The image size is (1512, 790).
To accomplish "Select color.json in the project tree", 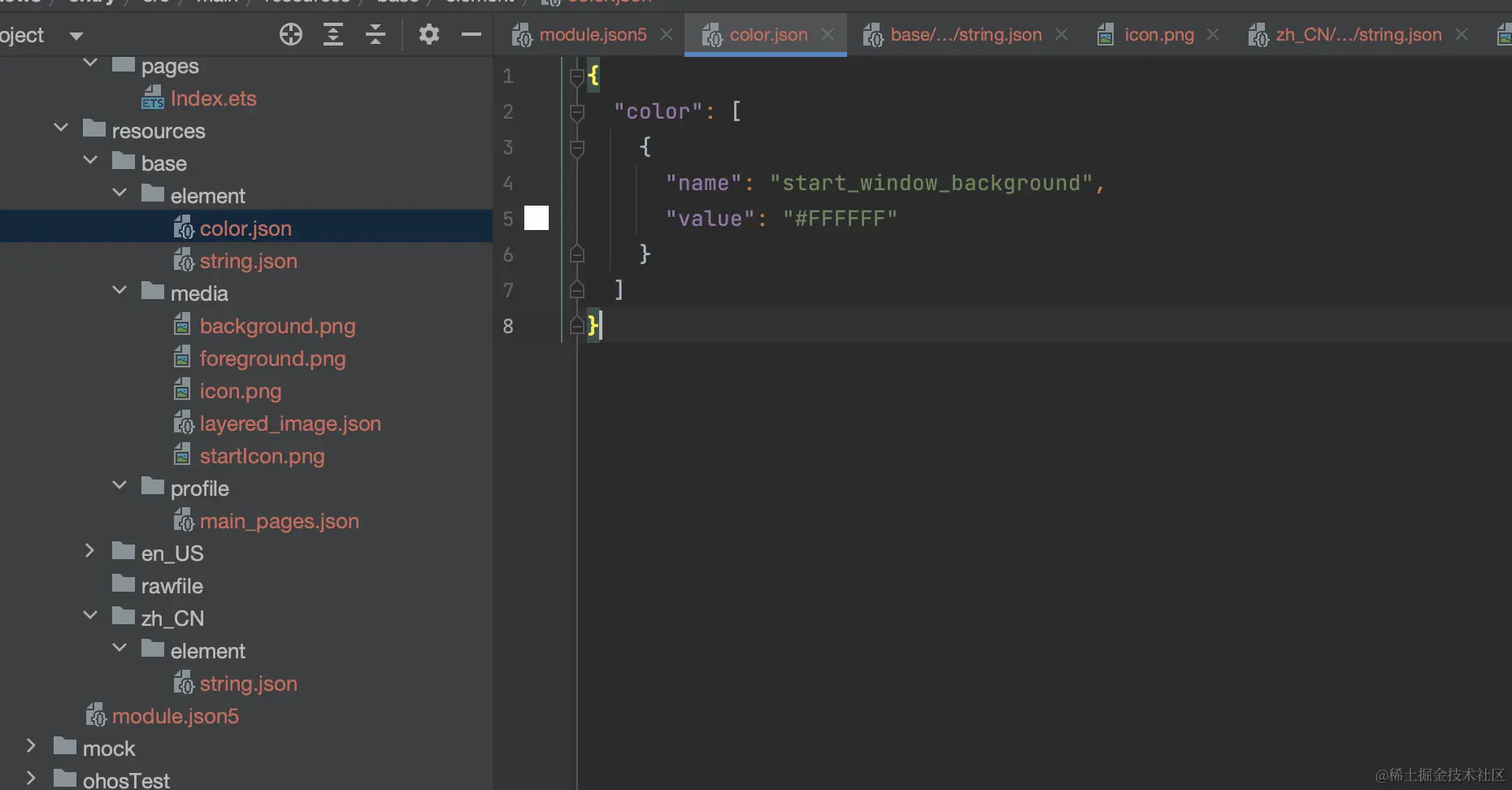I will [245, 228].
